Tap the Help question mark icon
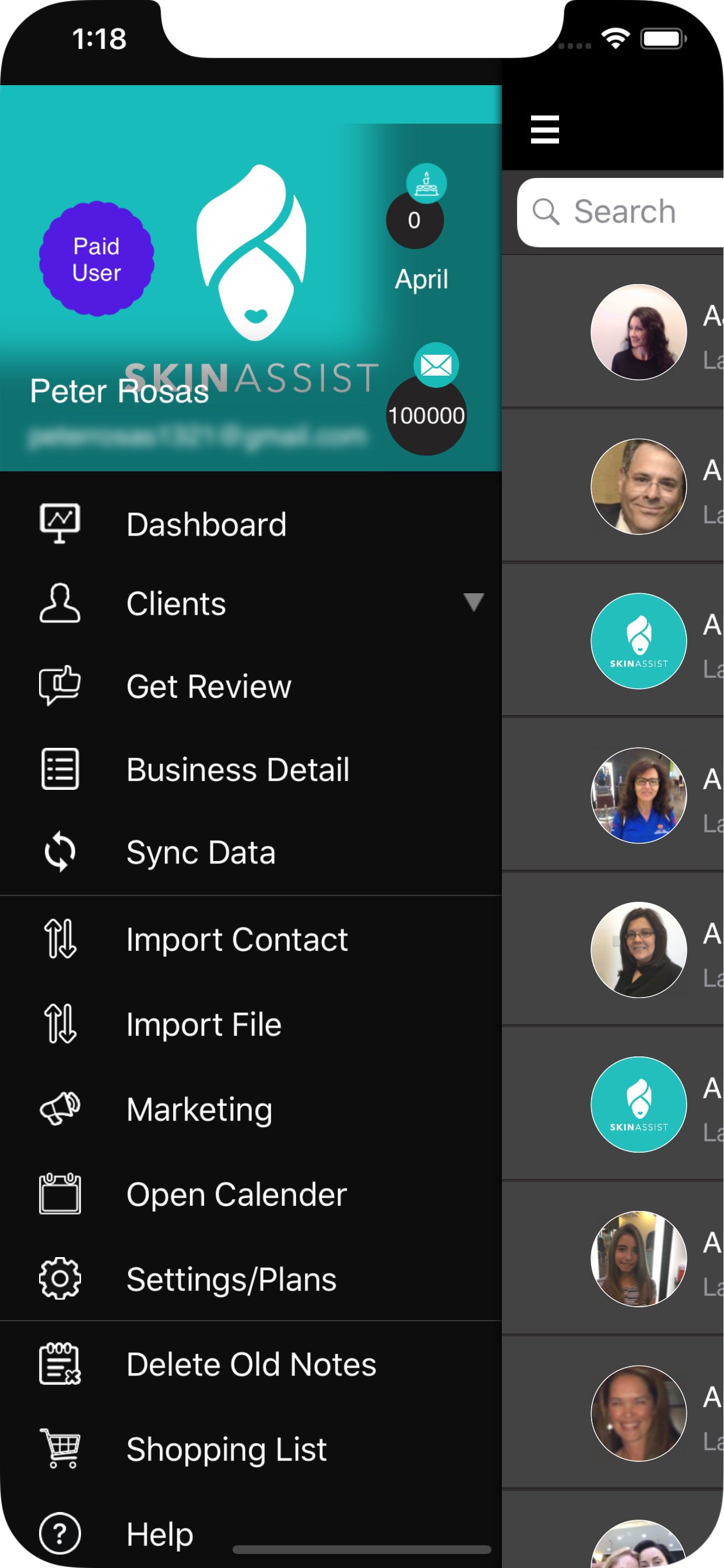This screenshot has width=724, height=1568. coord(59,1534)
